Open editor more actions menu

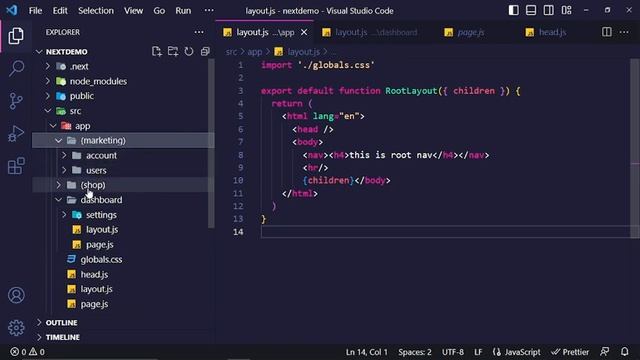[624, 32]
